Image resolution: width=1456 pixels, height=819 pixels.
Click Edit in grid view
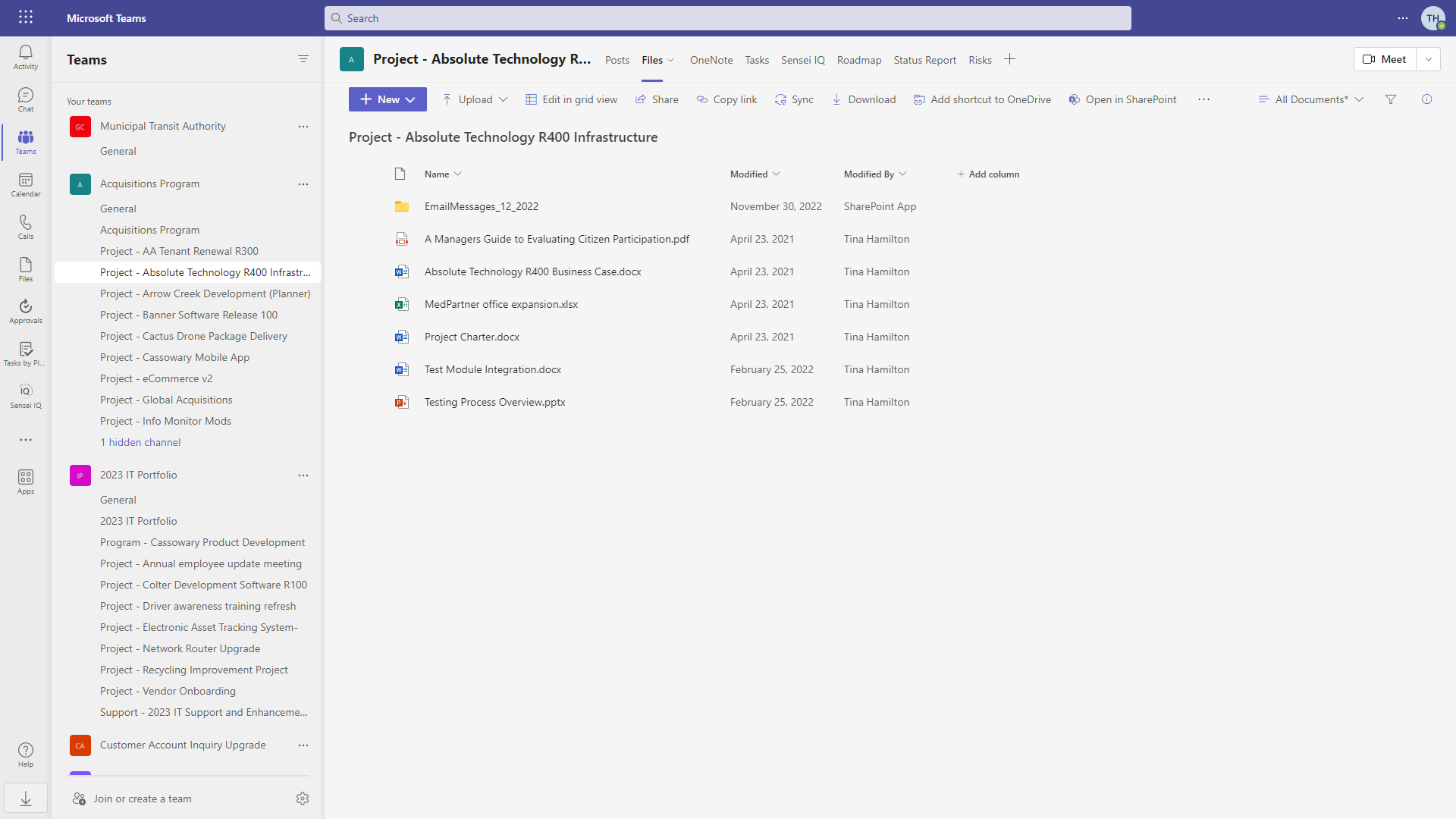pos(572,99)
